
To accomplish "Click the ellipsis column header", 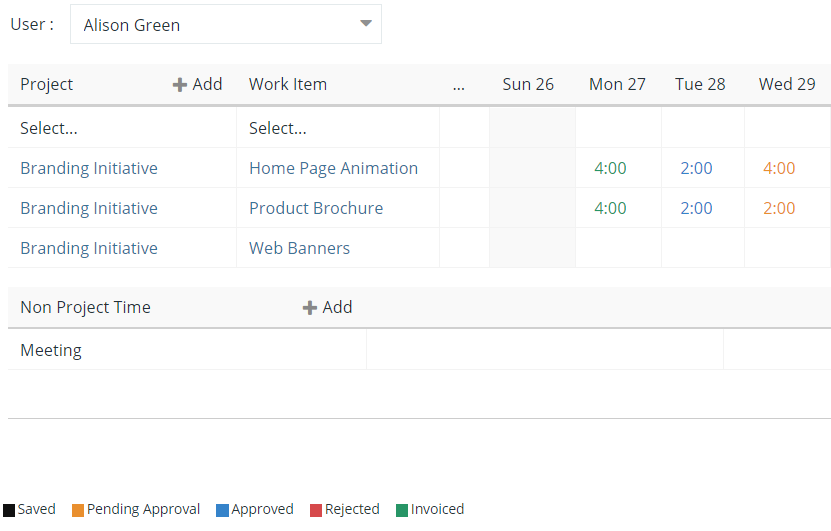I will [459, 85].
